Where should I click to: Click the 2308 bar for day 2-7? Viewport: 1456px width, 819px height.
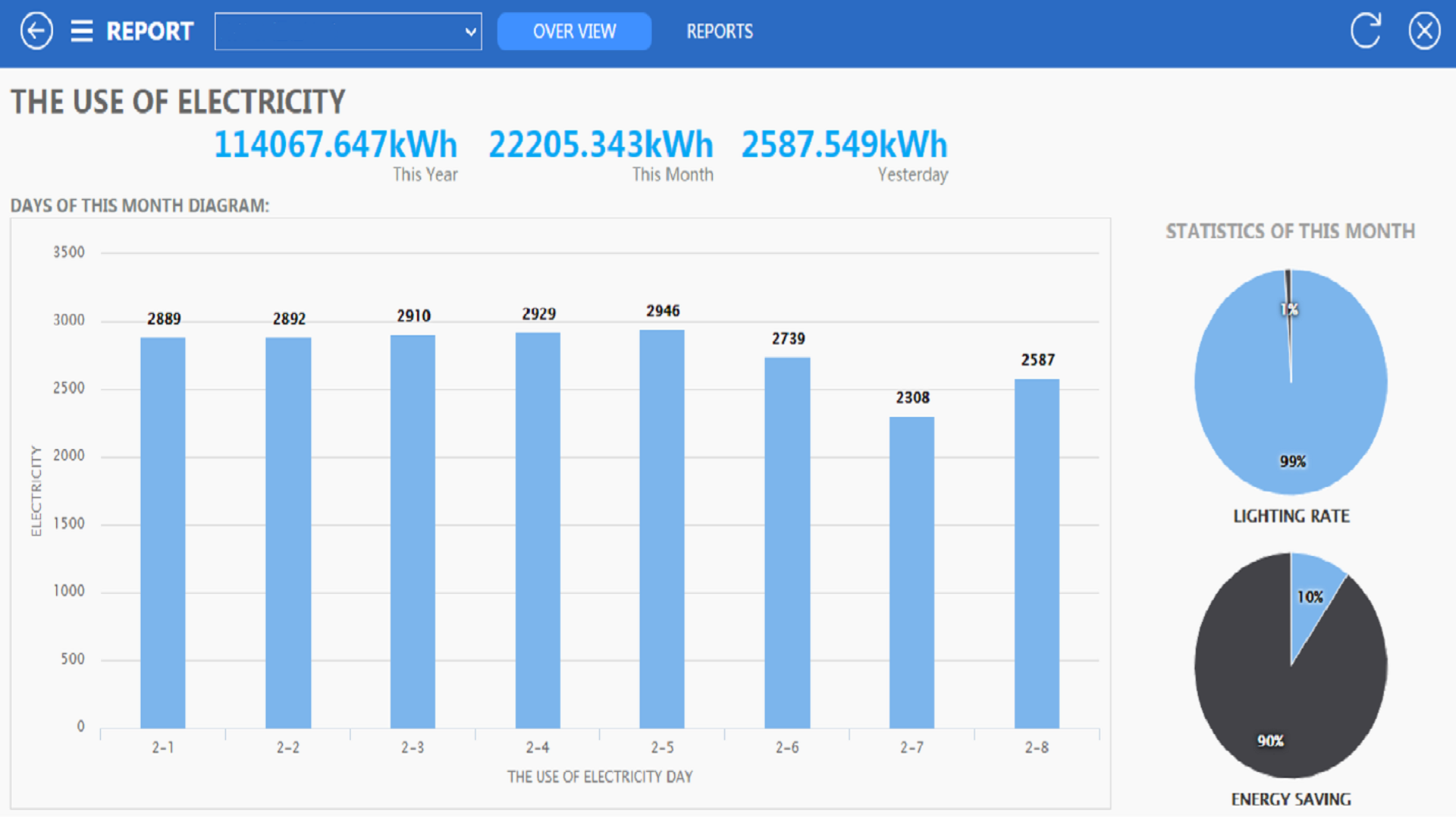click(912, 569)
